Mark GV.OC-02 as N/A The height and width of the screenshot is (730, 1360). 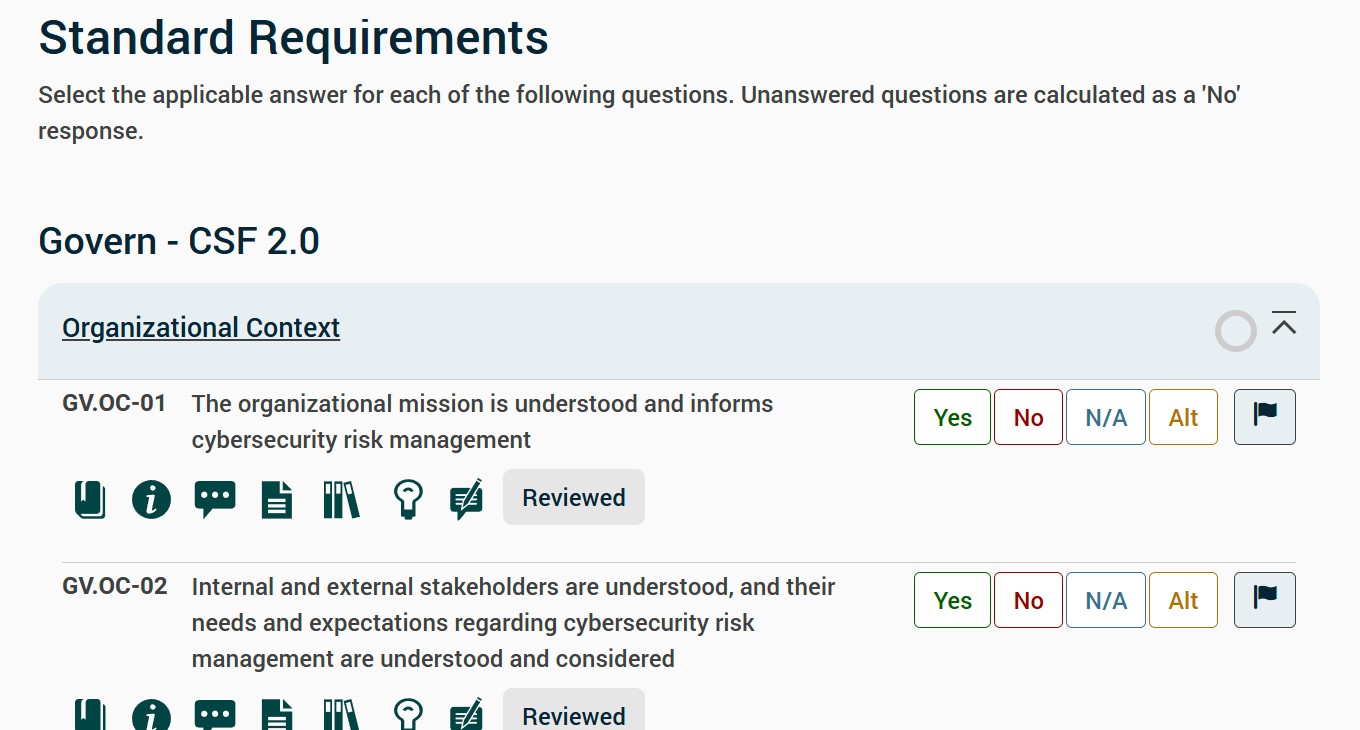pos(1106,600)
